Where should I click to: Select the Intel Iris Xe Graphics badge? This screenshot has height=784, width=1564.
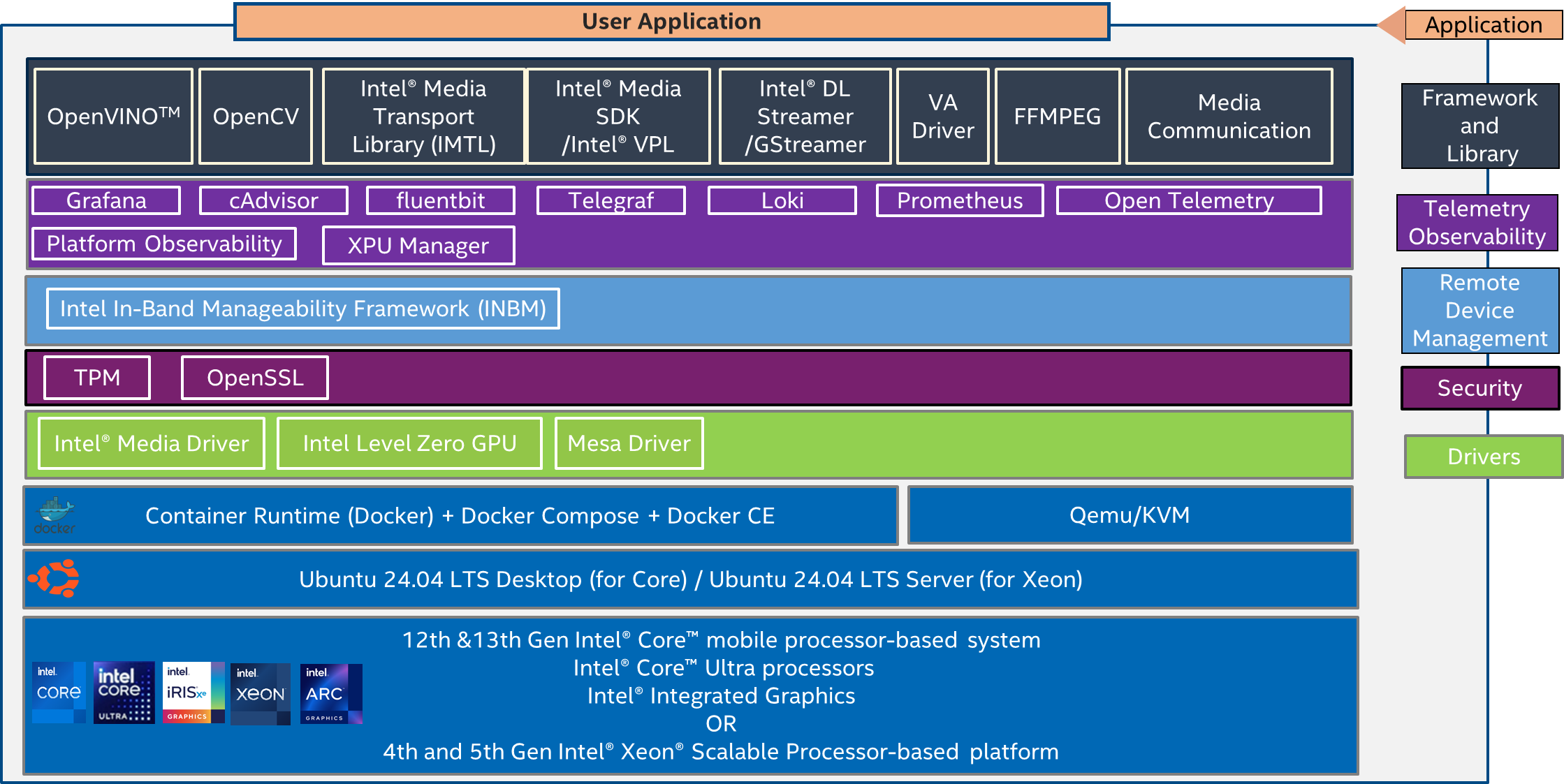tap(193, 692)
